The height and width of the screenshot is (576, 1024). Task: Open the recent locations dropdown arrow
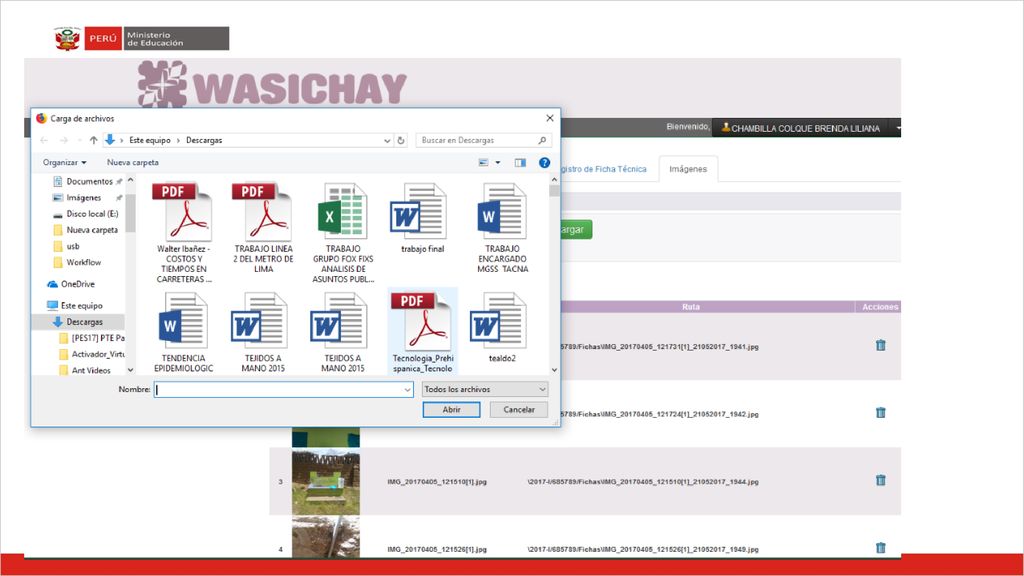click(79, 140)
